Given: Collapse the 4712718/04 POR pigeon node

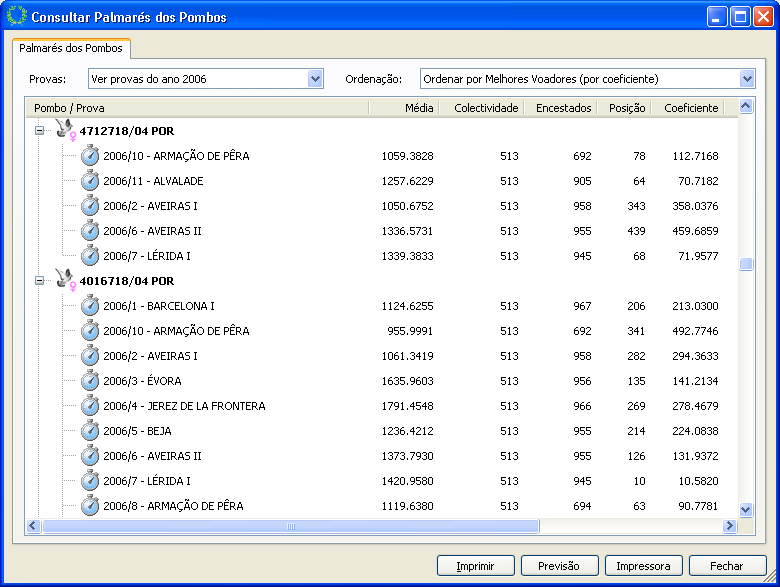Looking at the screenshot, I should (40, 131).
